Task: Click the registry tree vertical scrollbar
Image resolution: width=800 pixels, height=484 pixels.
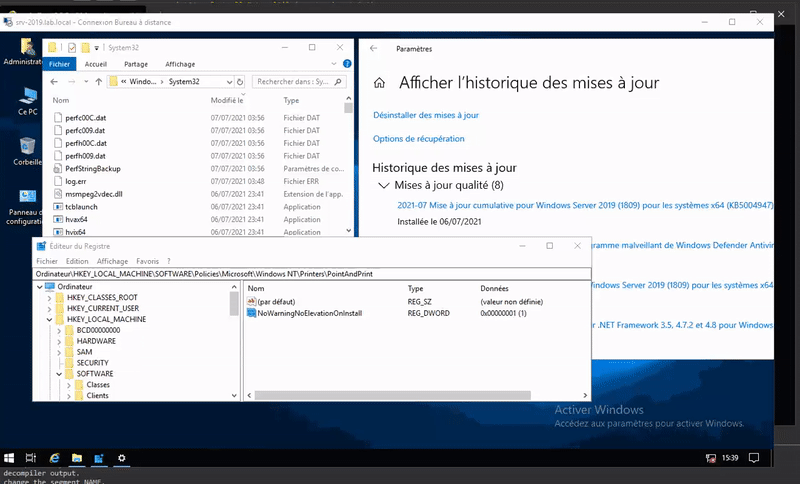Action: pyautogui.click(x=234, y=304)
